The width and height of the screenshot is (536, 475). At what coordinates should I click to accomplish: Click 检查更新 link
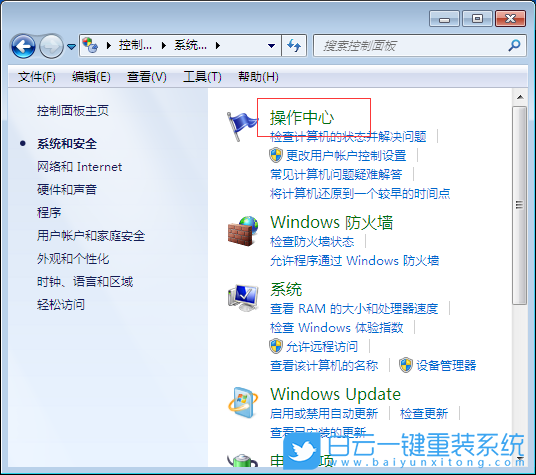[x=424, y=414]
